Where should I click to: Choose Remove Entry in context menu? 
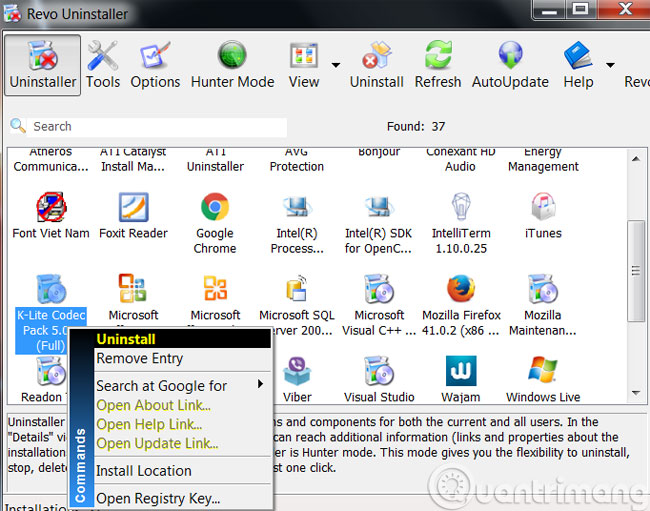click(x=182, y=358)
